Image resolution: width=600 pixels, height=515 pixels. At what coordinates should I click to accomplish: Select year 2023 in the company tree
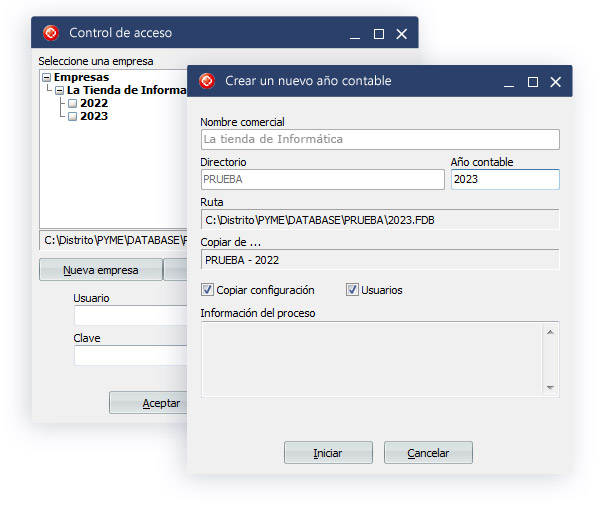(x=94, y=116)
